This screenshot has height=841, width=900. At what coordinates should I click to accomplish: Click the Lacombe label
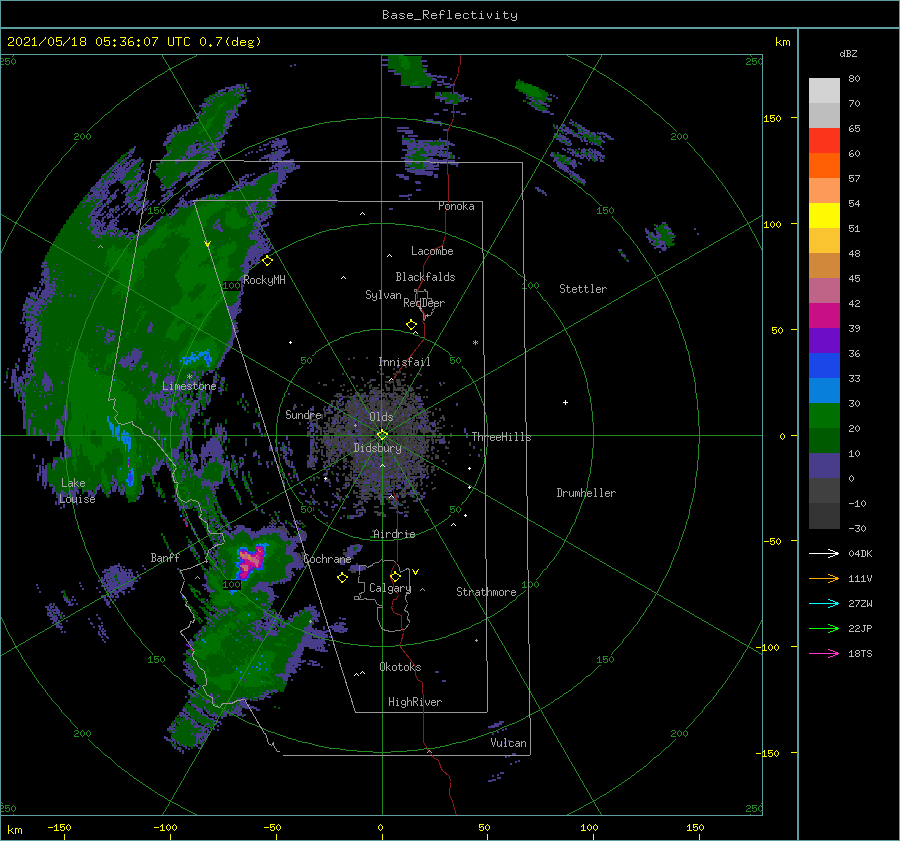(432, 251)
